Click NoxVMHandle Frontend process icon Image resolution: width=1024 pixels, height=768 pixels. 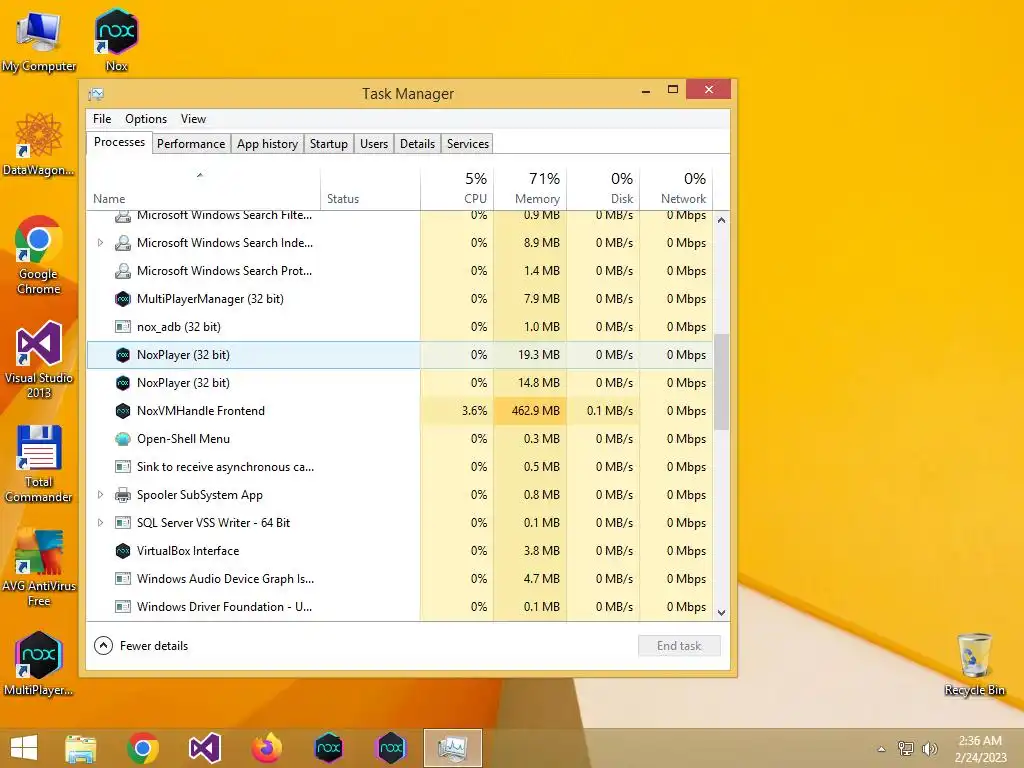(123, 411)
